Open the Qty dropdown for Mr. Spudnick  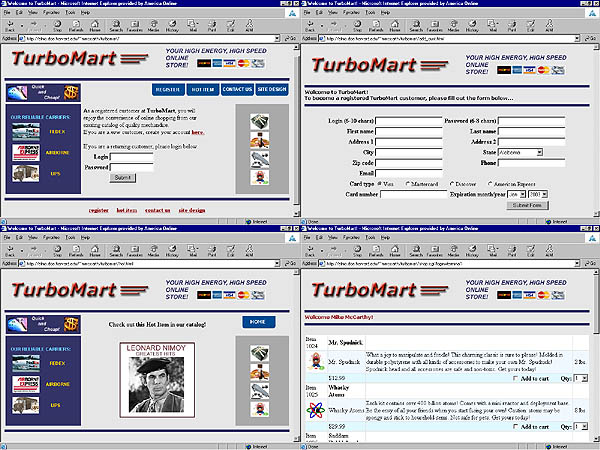pyautogui.click(x=585, y=380)
